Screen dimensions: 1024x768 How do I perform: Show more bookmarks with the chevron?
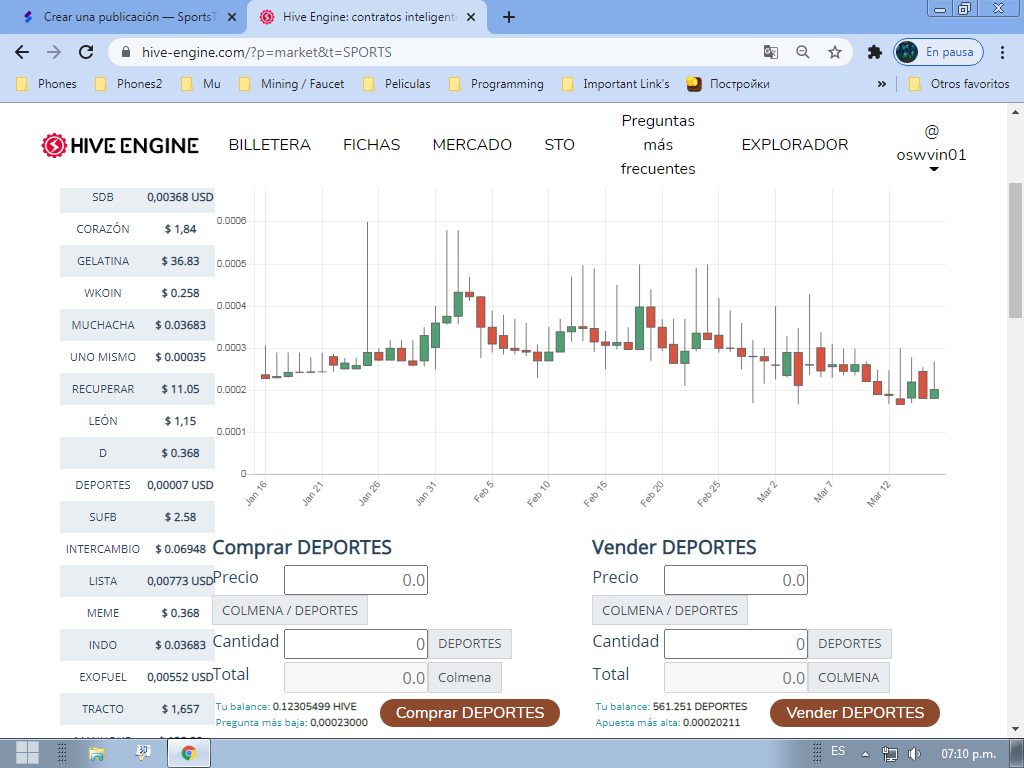coord(882,84)
